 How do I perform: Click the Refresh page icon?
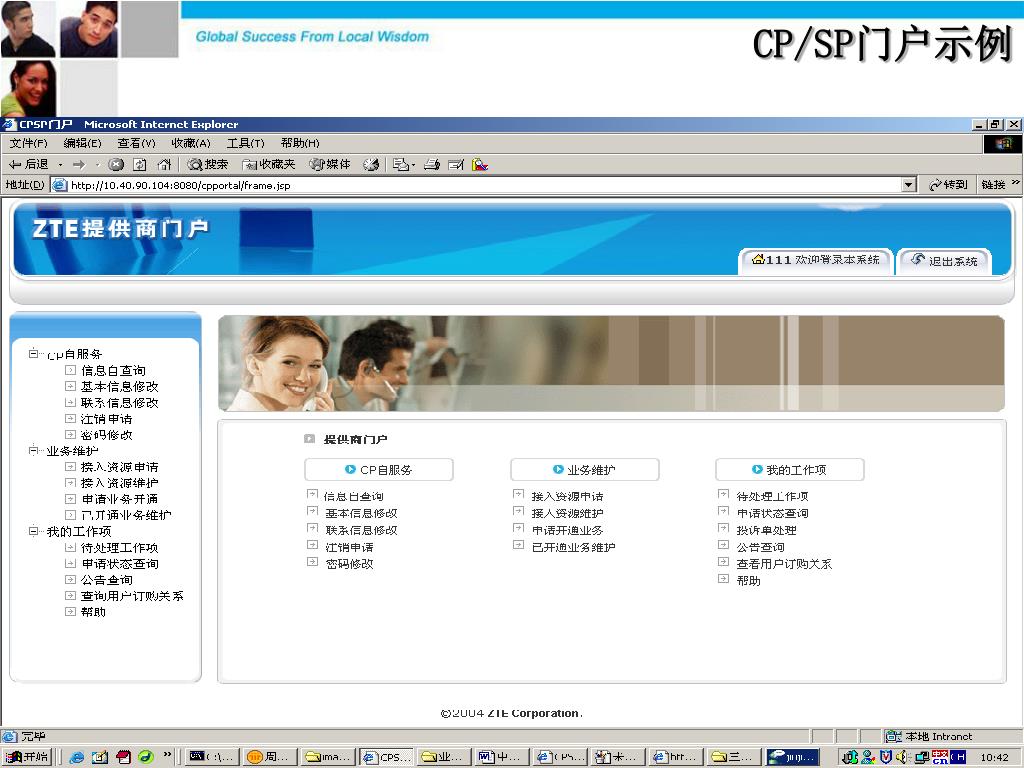(x=140, y=165)
